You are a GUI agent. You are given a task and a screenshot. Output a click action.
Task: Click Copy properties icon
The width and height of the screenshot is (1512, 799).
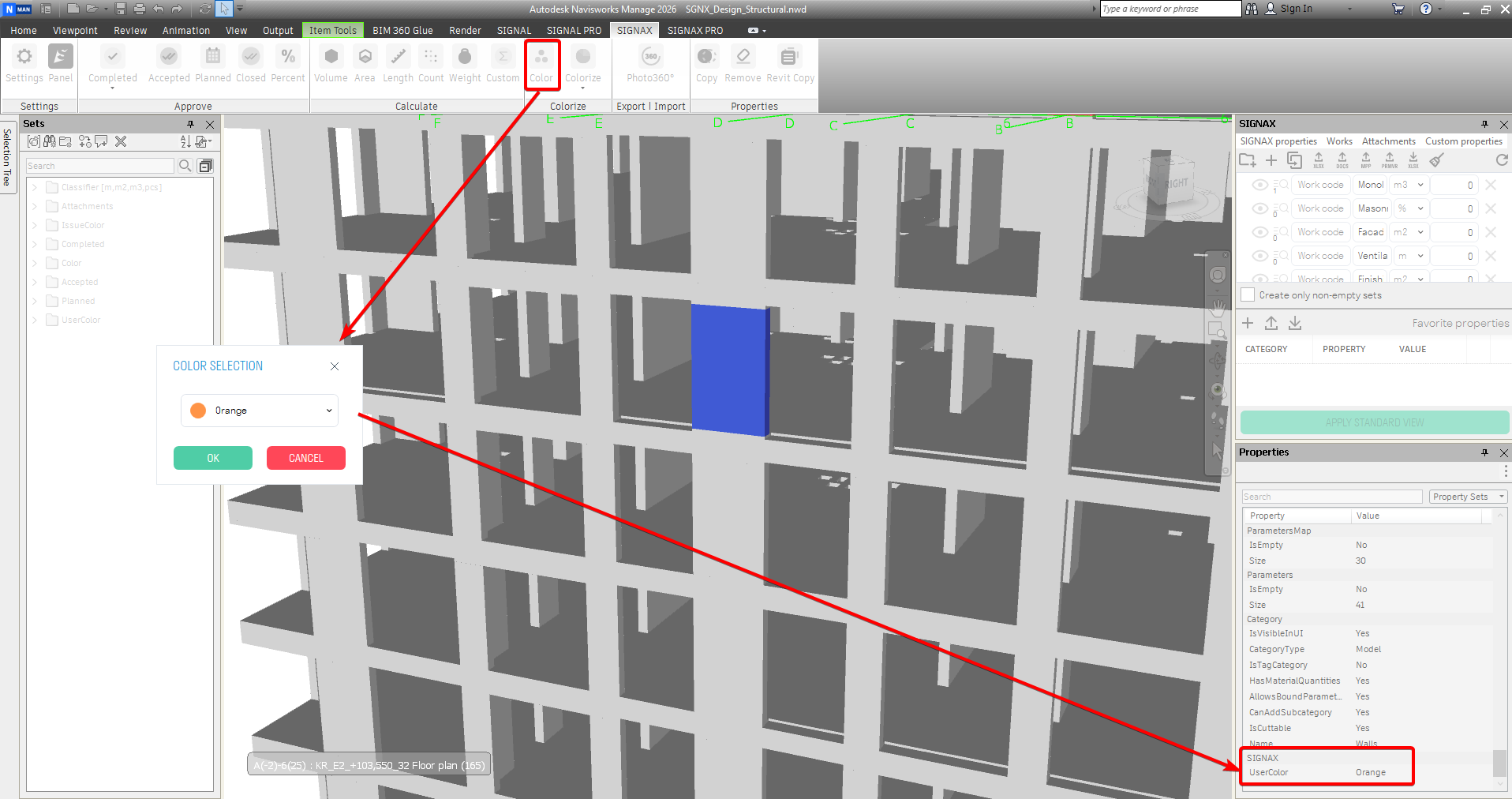click(706, 57)
